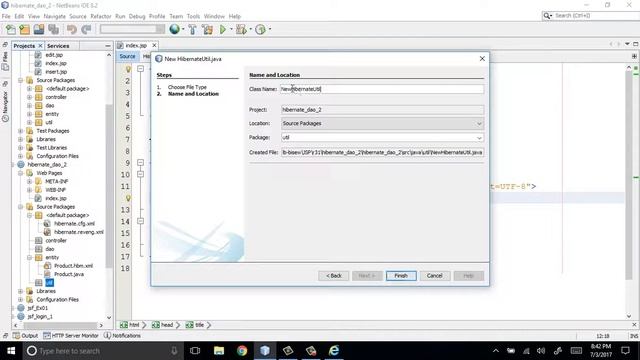This screenshot has width=640, height=360.
Task: Select hibernate.reveng.xml in project tree
Action: [x=79, y=232]
